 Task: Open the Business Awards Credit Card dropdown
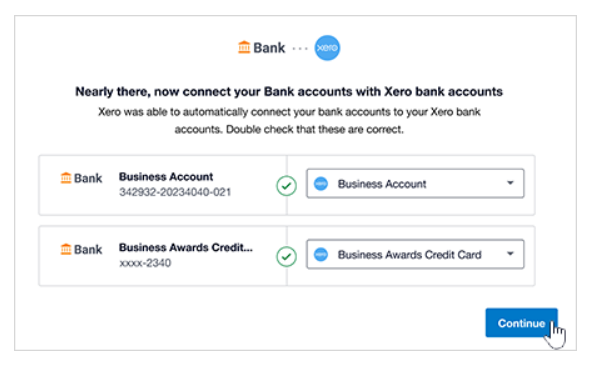pyautogui.click(x=415, y=254)
